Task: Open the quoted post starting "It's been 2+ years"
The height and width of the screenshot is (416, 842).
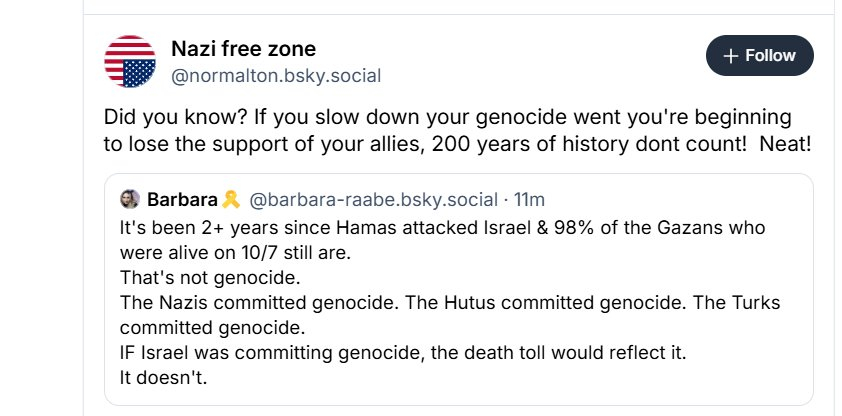Action: click(440, 227)
